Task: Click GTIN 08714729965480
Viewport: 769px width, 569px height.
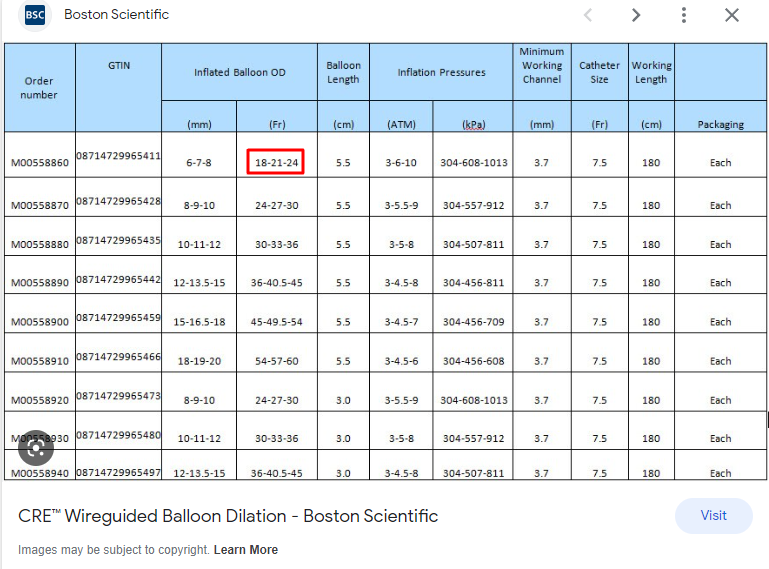Action: (x=118, y=435)
